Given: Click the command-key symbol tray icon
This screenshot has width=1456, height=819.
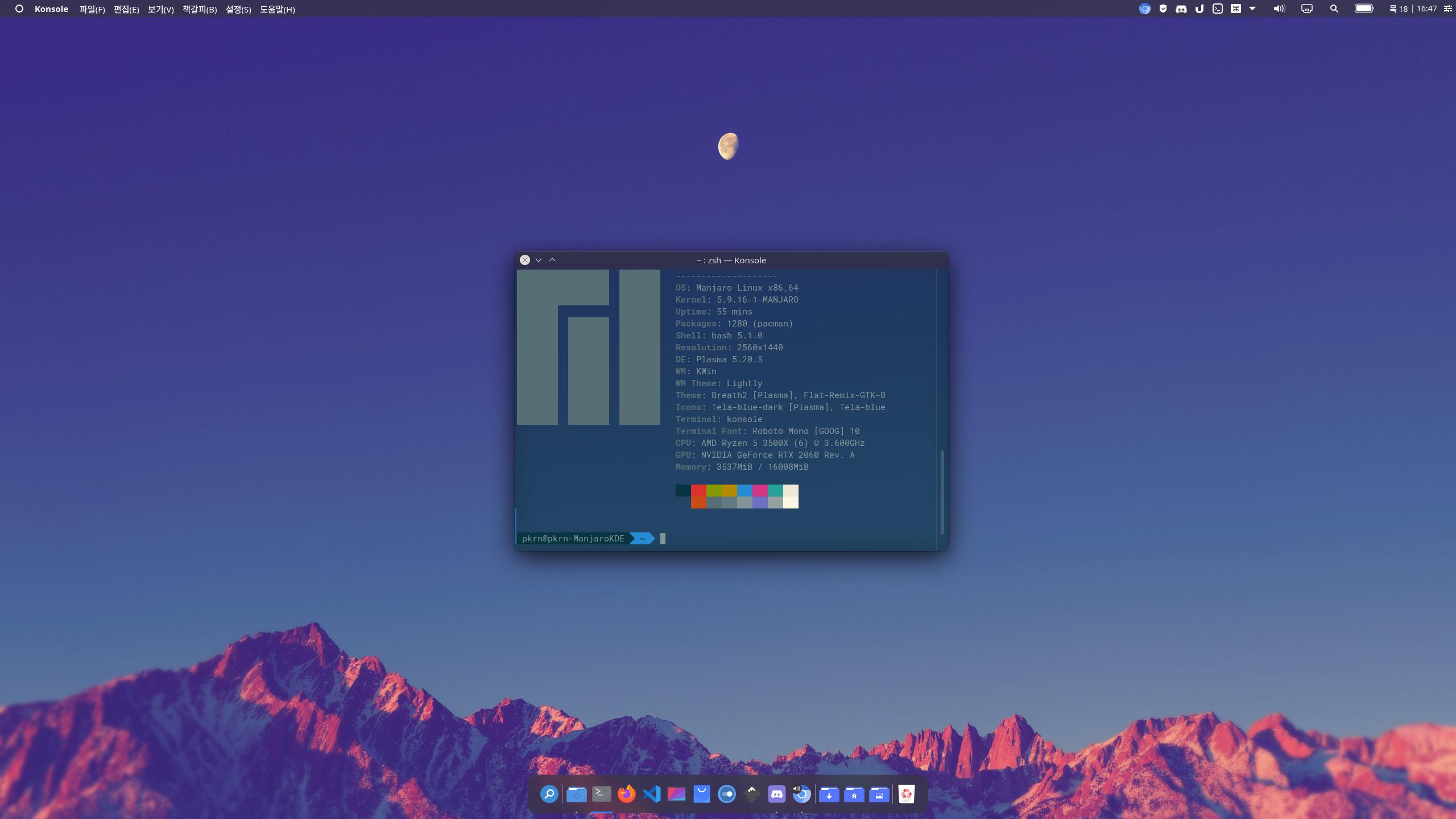Looking at the screenshot, I should click(1236, 9).
